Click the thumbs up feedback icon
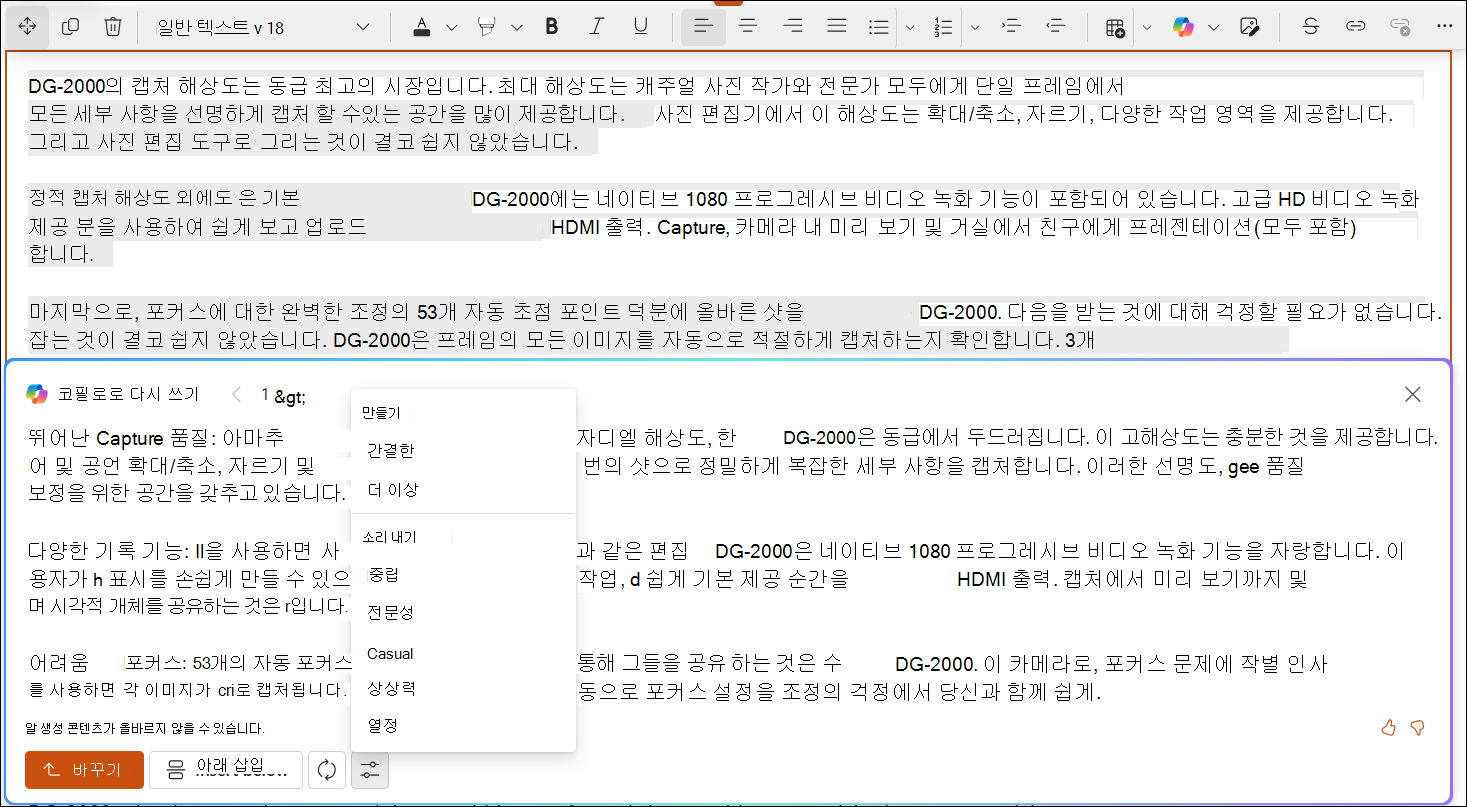The width and height of the screenshot is (1467, 807). 1388,728
